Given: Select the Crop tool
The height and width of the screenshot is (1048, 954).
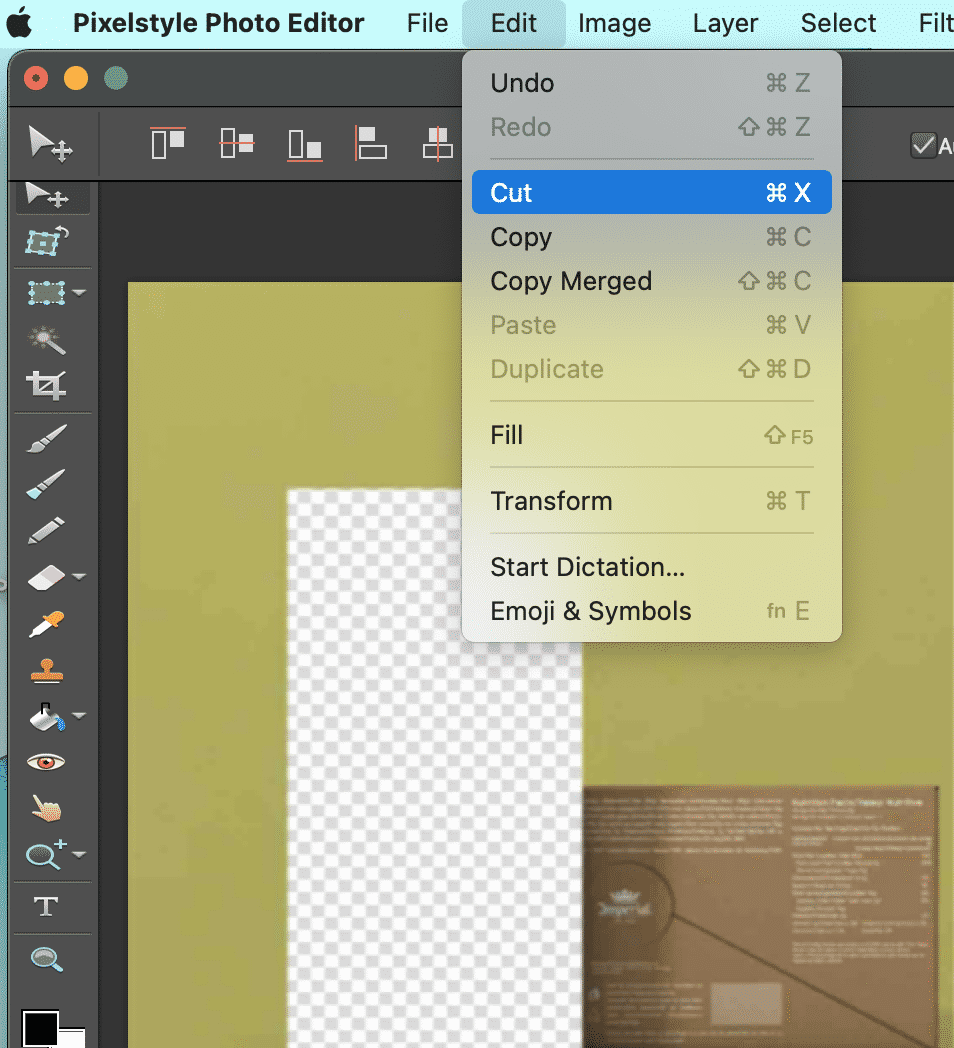Looking at the screenshot, I should [46, 385].
